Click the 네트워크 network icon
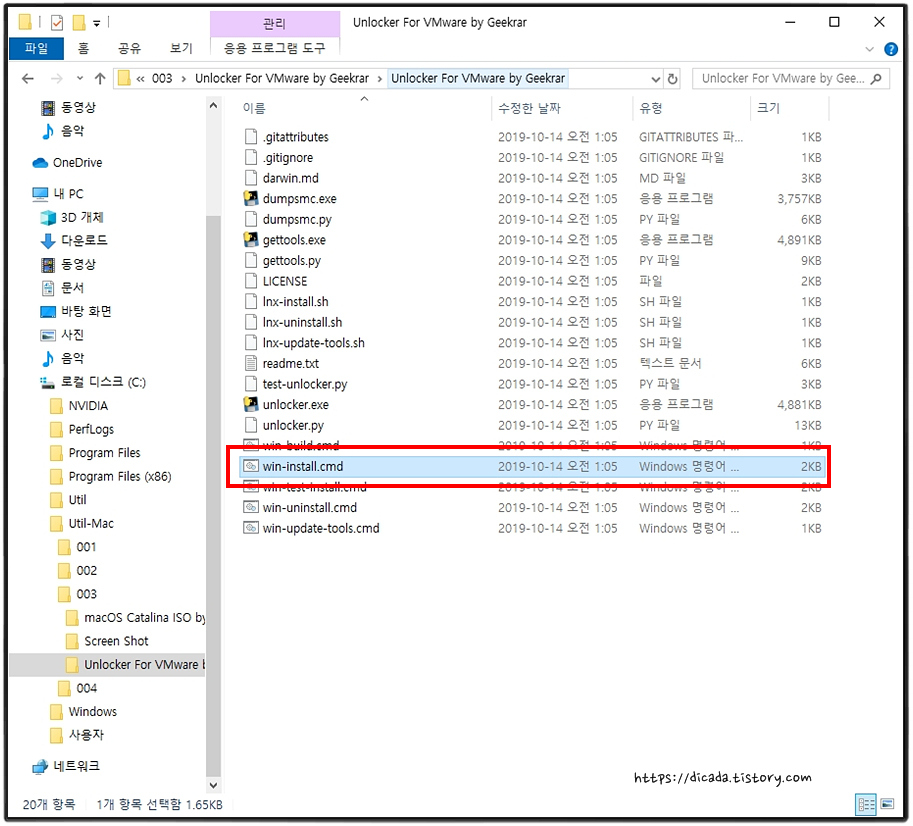Image resolution: width=913 pixels, height=826 pixels. click(40, 766)
